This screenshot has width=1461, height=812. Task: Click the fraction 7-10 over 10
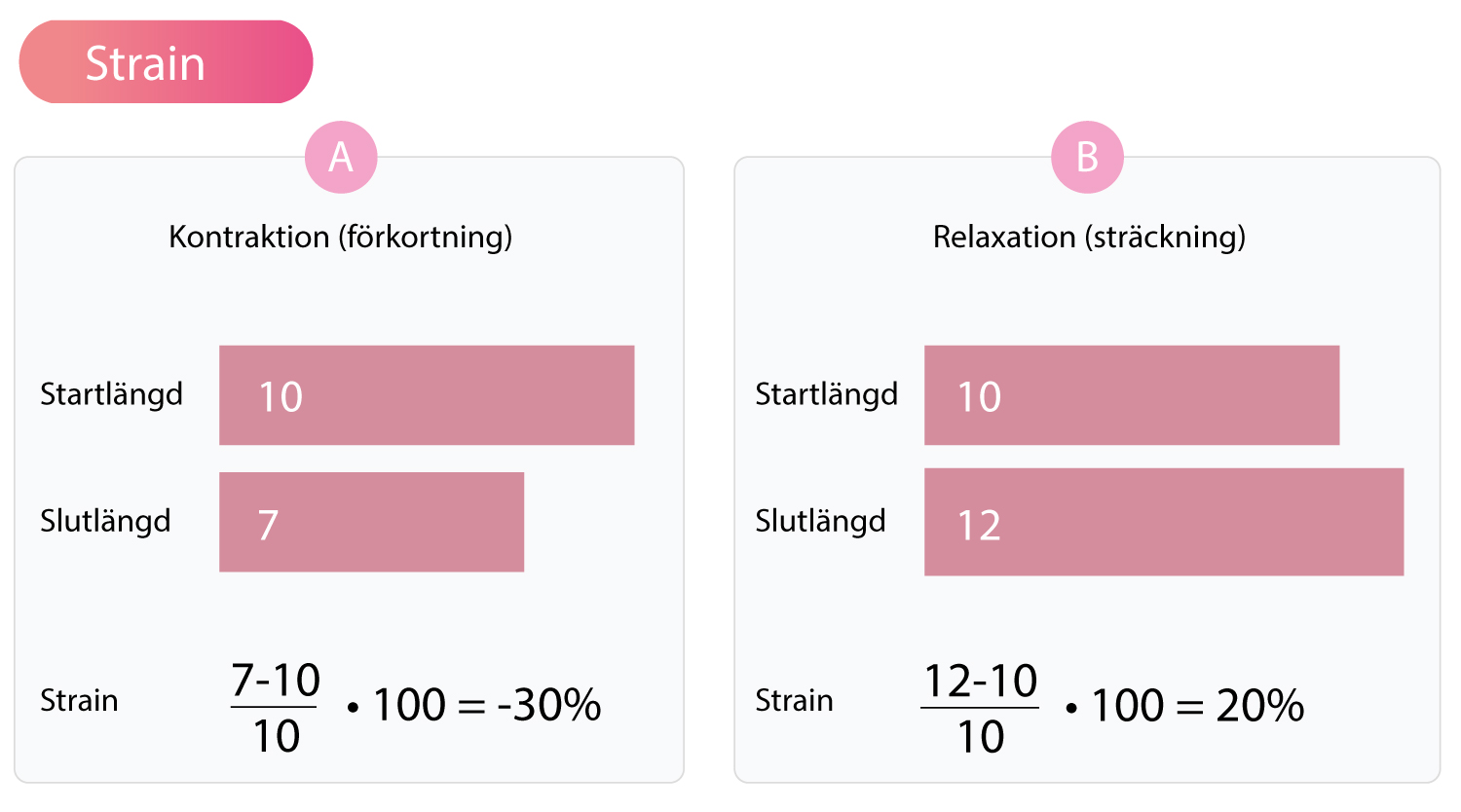tap(276, 708)
